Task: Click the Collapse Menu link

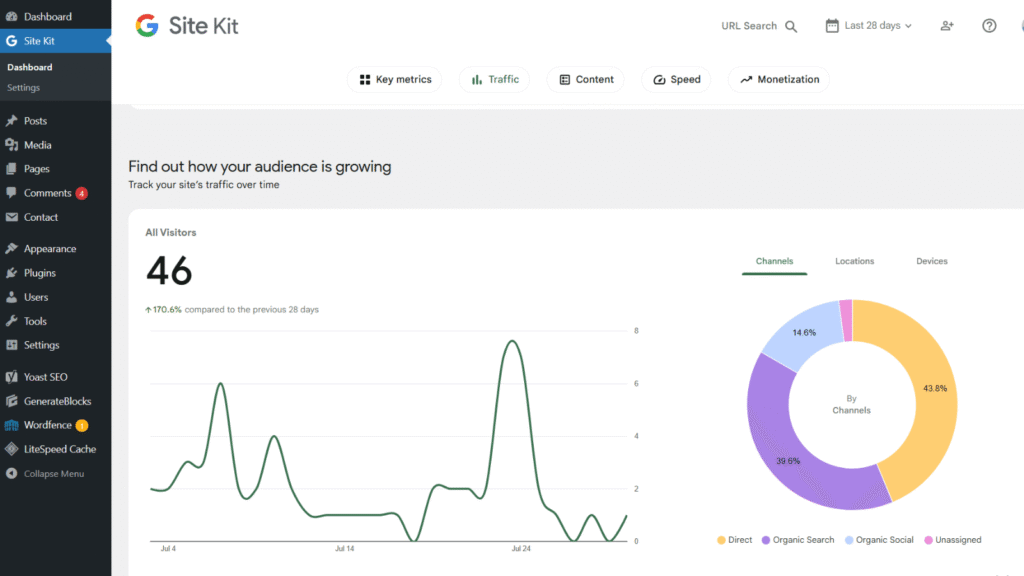Action: (x=56, y=473)
